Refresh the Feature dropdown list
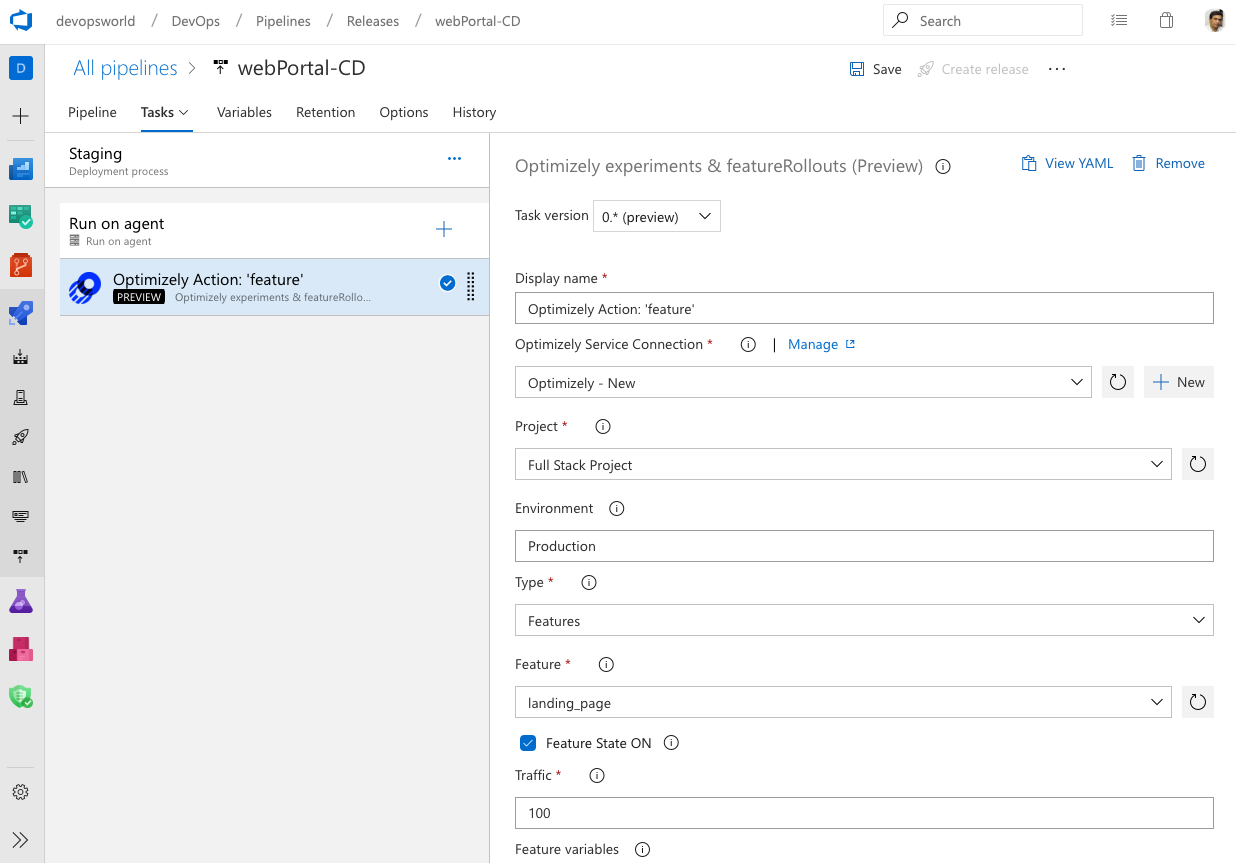Image resolution: width=1236 pixels, height=863 pixels. tap(1197, 703)
